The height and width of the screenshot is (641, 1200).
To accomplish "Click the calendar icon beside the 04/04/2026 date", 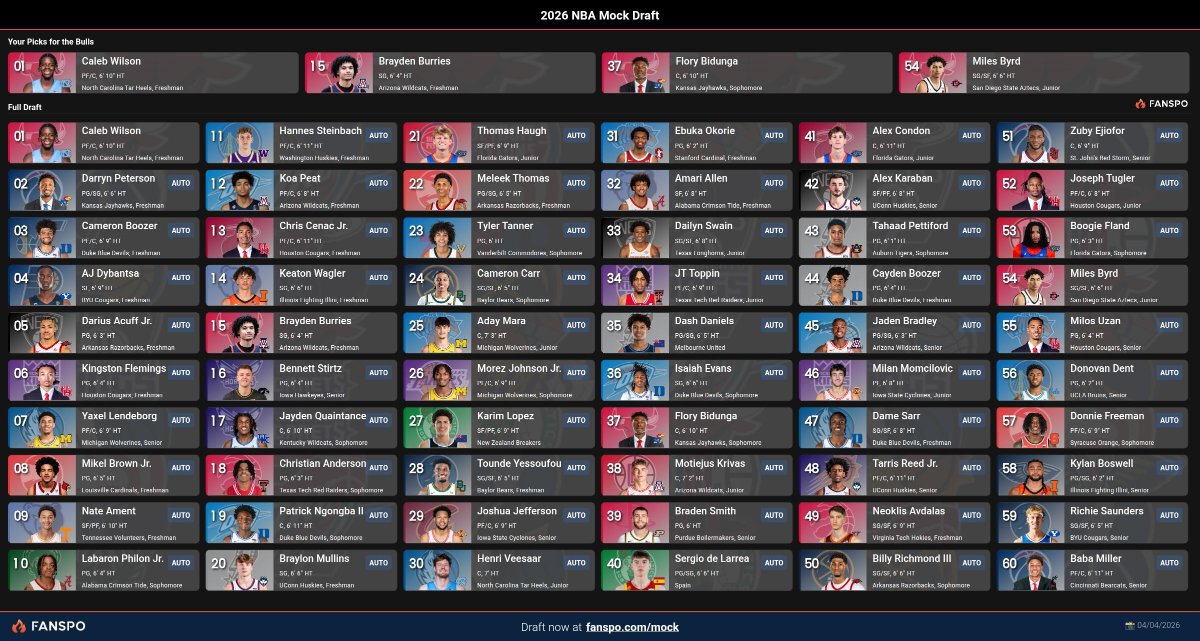I will click(x=1131, y=627).
